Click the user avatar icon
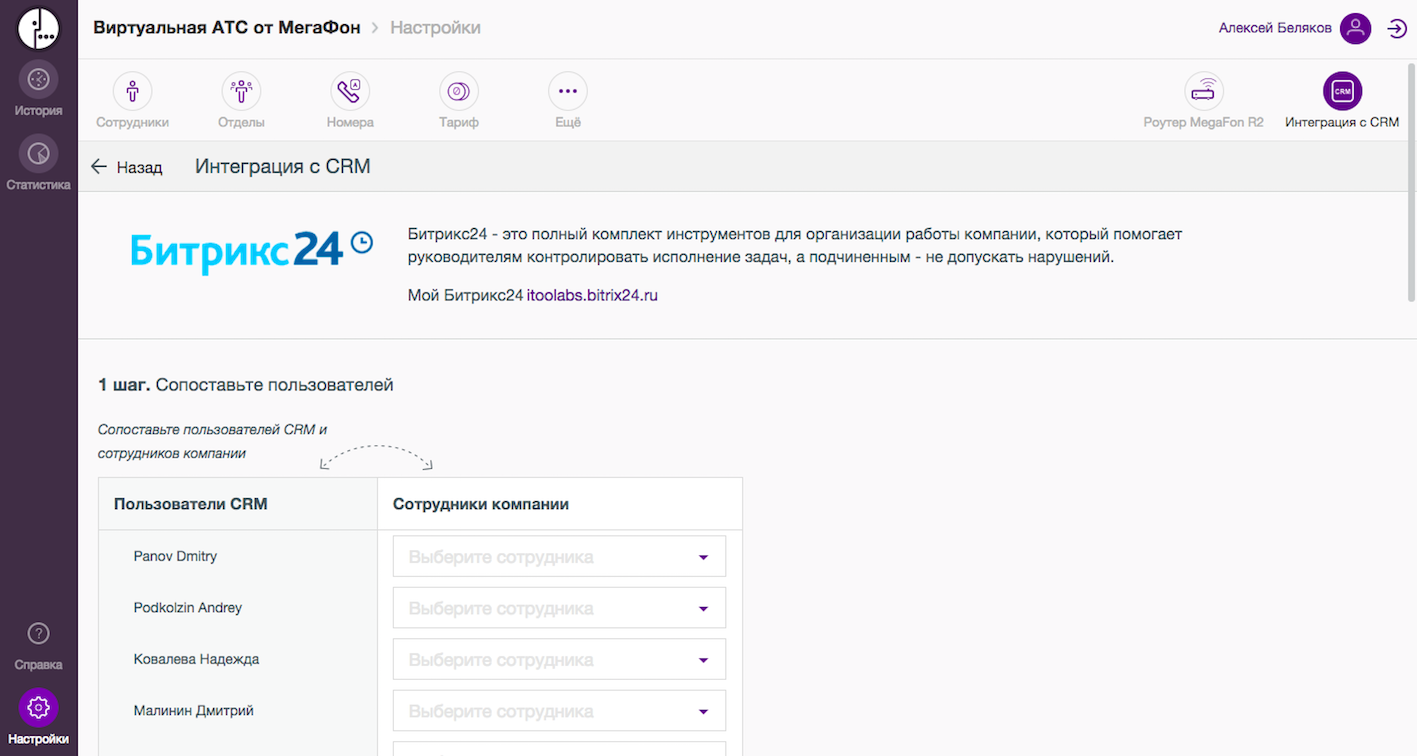The width and height of the screenshot is (1417, 756). (x=1355, y=28)
